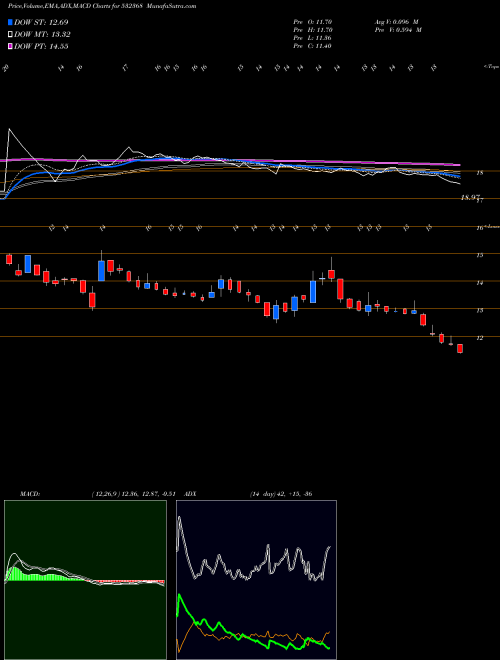Screen dimensions: 500x660
Task: Click the price axis label '14'
Action: click(479, 283)
